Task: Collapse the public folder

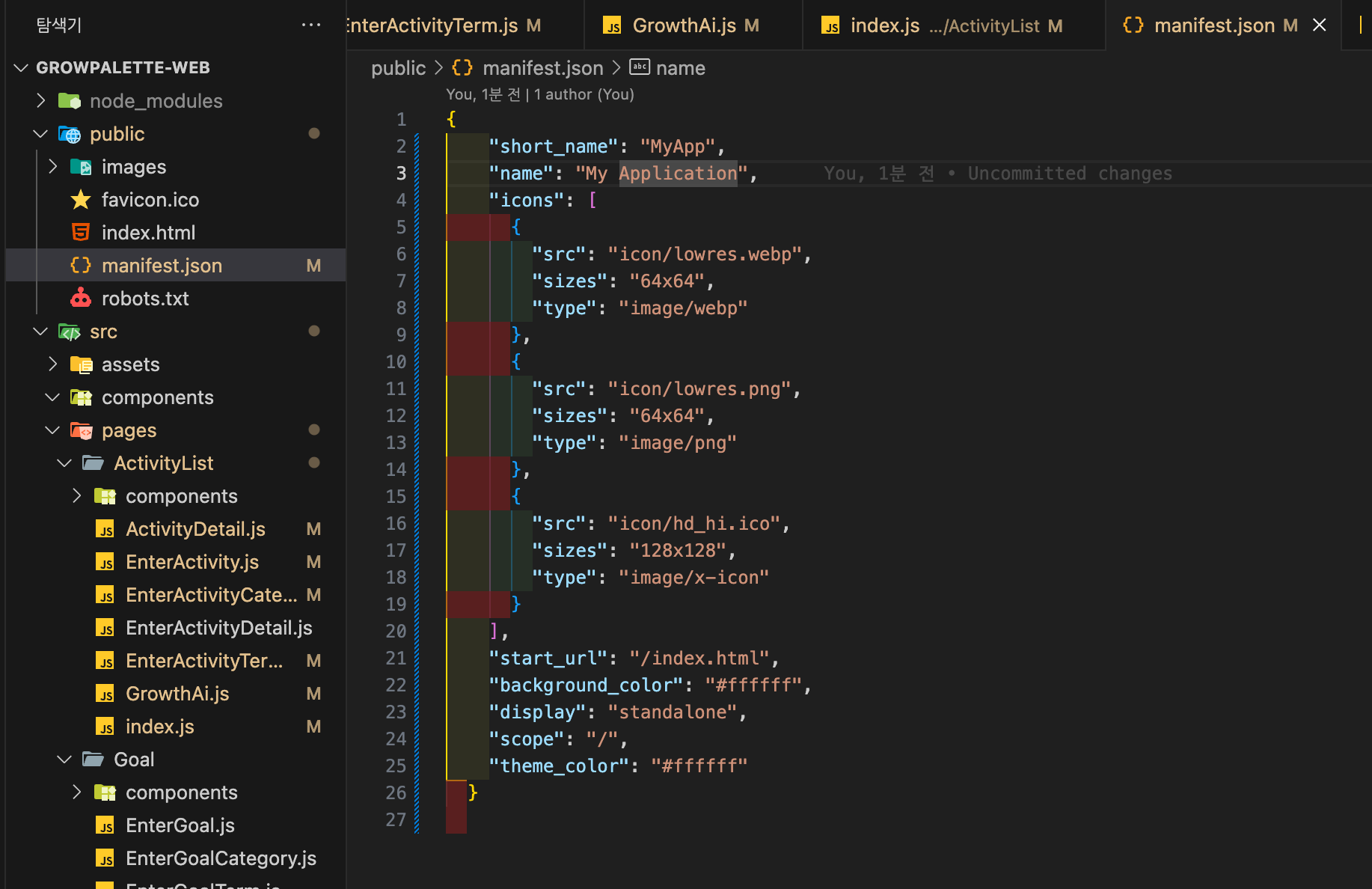Action: pyautogui.click(x=40, y=134)
